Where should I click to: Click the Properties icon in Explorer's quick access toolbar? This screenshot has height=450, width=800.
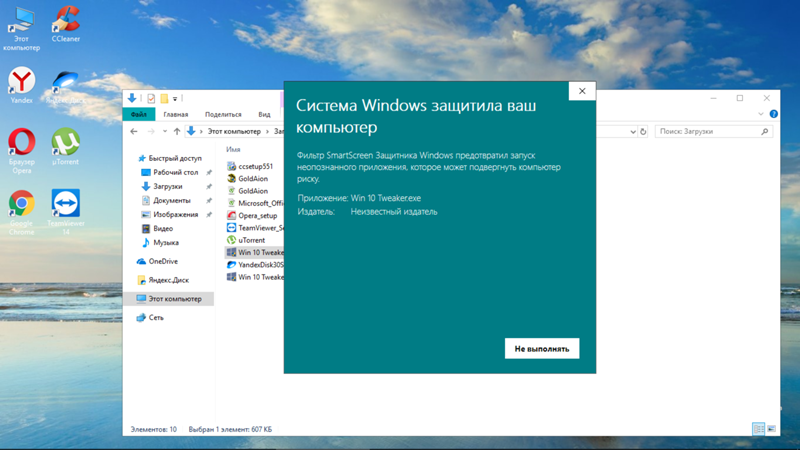[151, 98]
